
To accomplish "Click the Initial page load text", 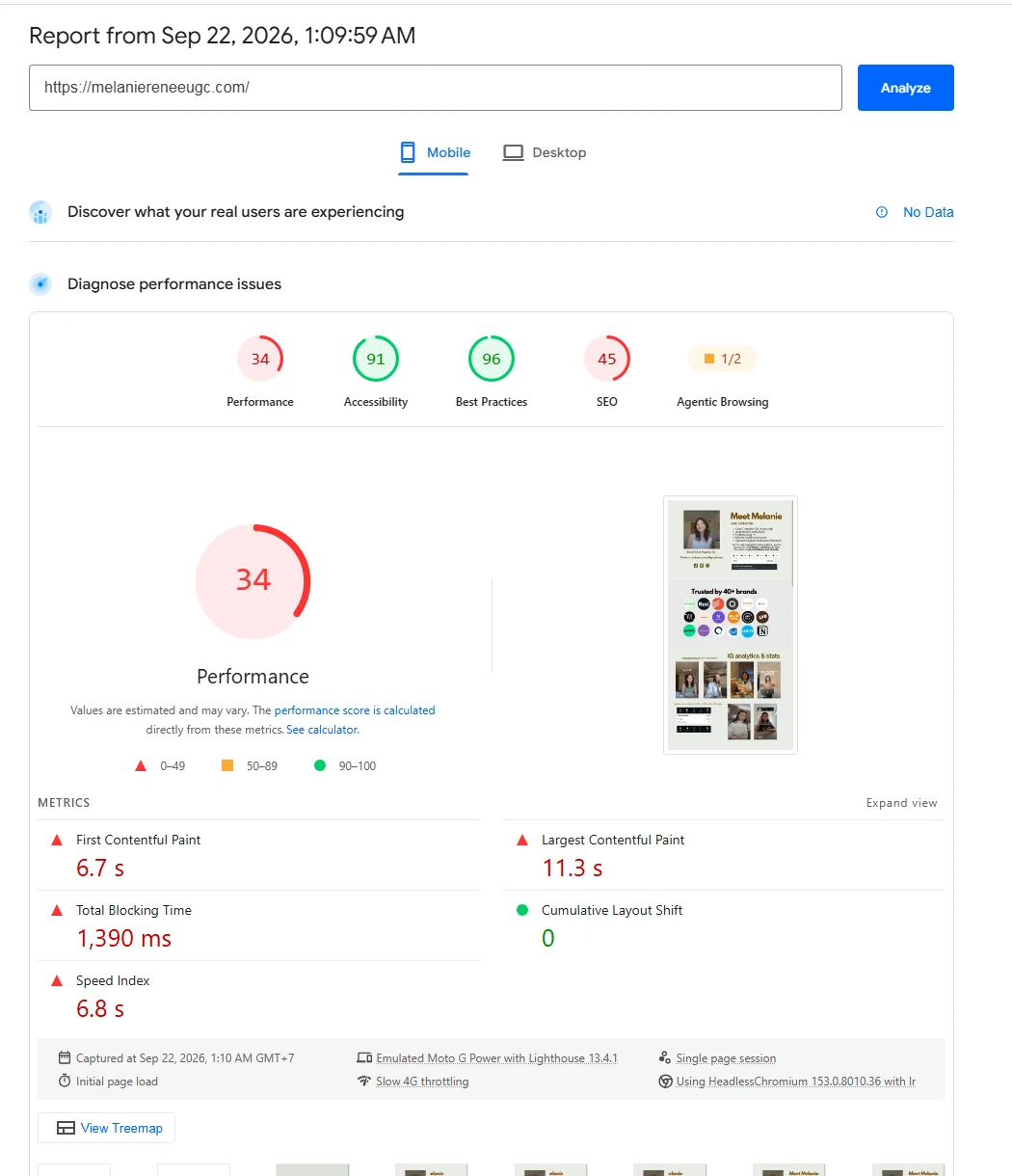I will pyautogui.click(x=117, y=1082).
